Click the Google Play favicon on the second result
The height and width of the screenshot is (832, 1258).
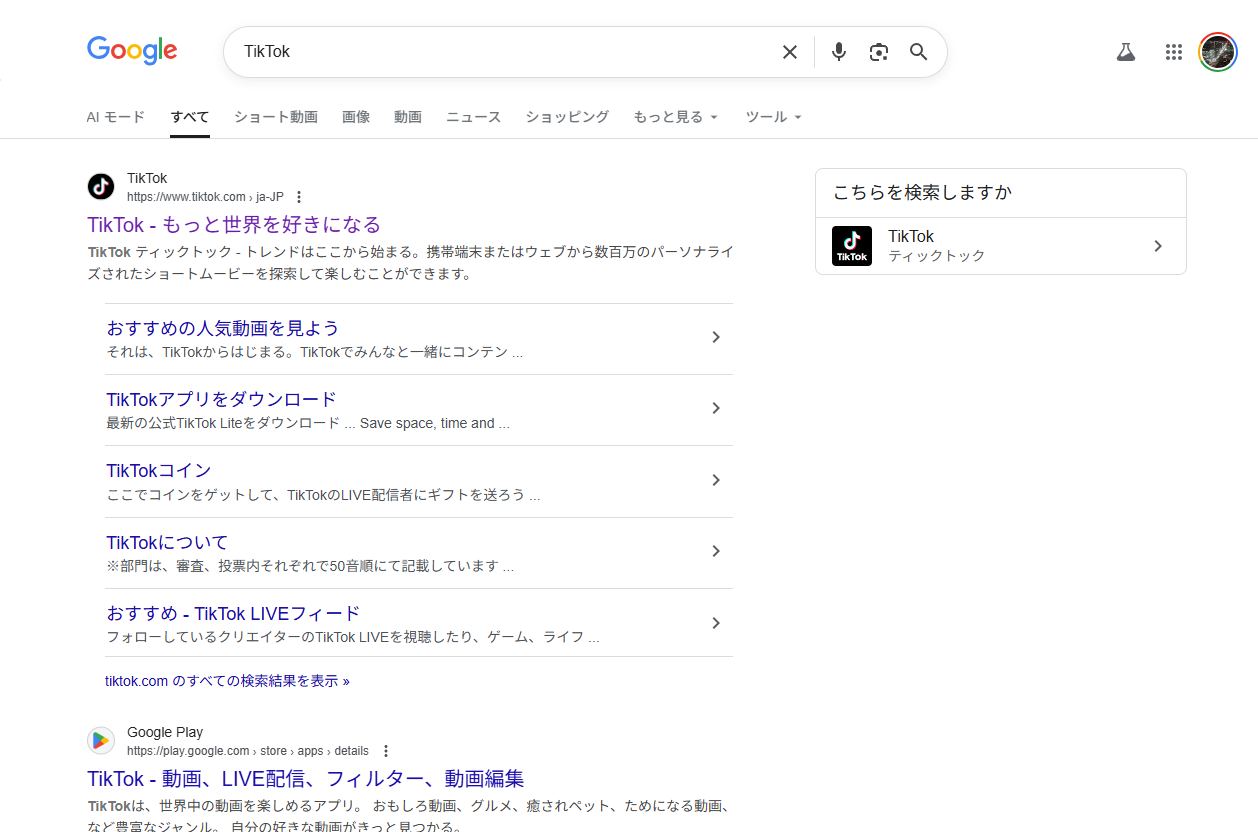tap(100, 740)
